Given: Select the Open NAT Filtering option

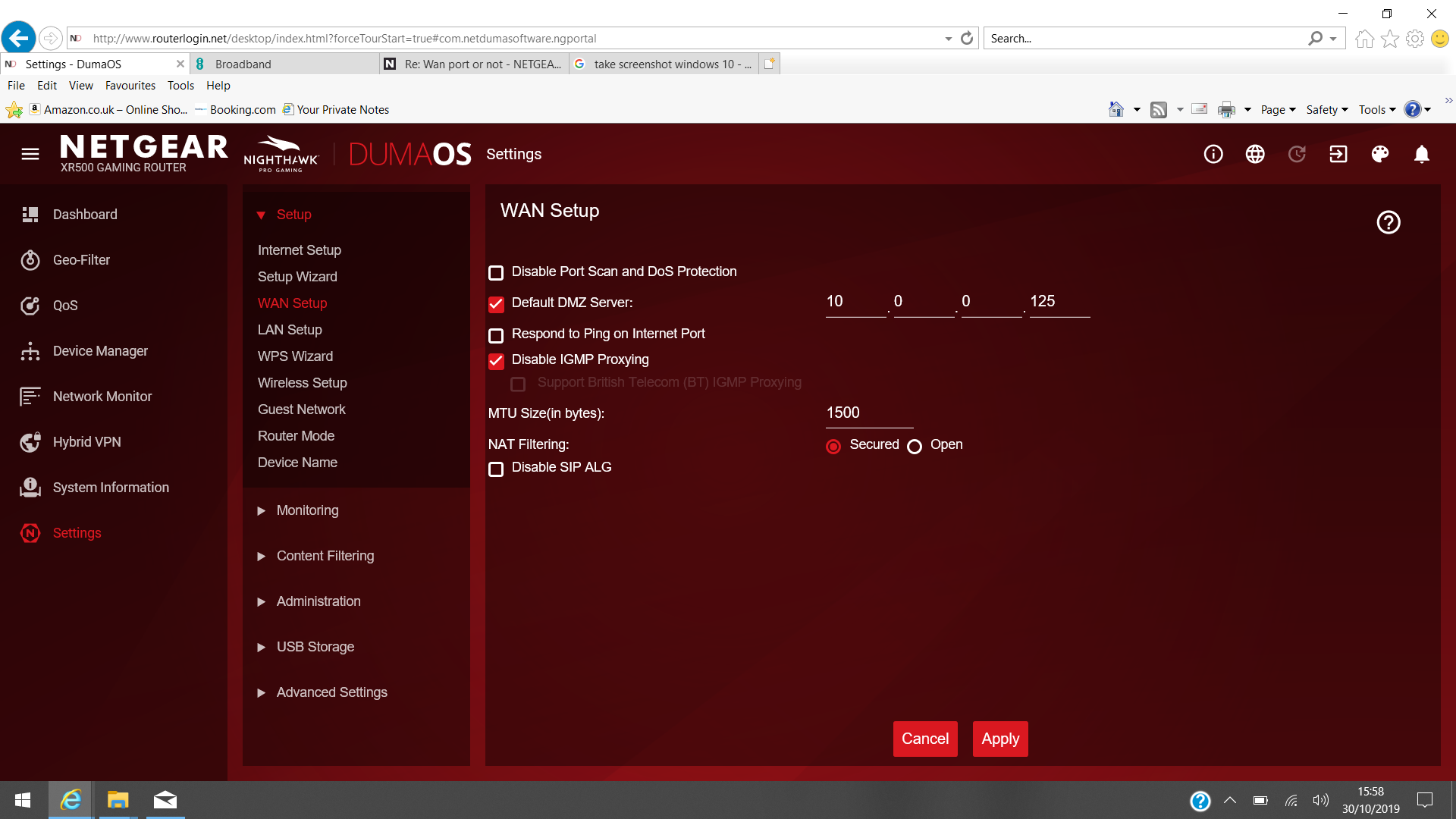Looking at the screenshot, I should (915, 447).
